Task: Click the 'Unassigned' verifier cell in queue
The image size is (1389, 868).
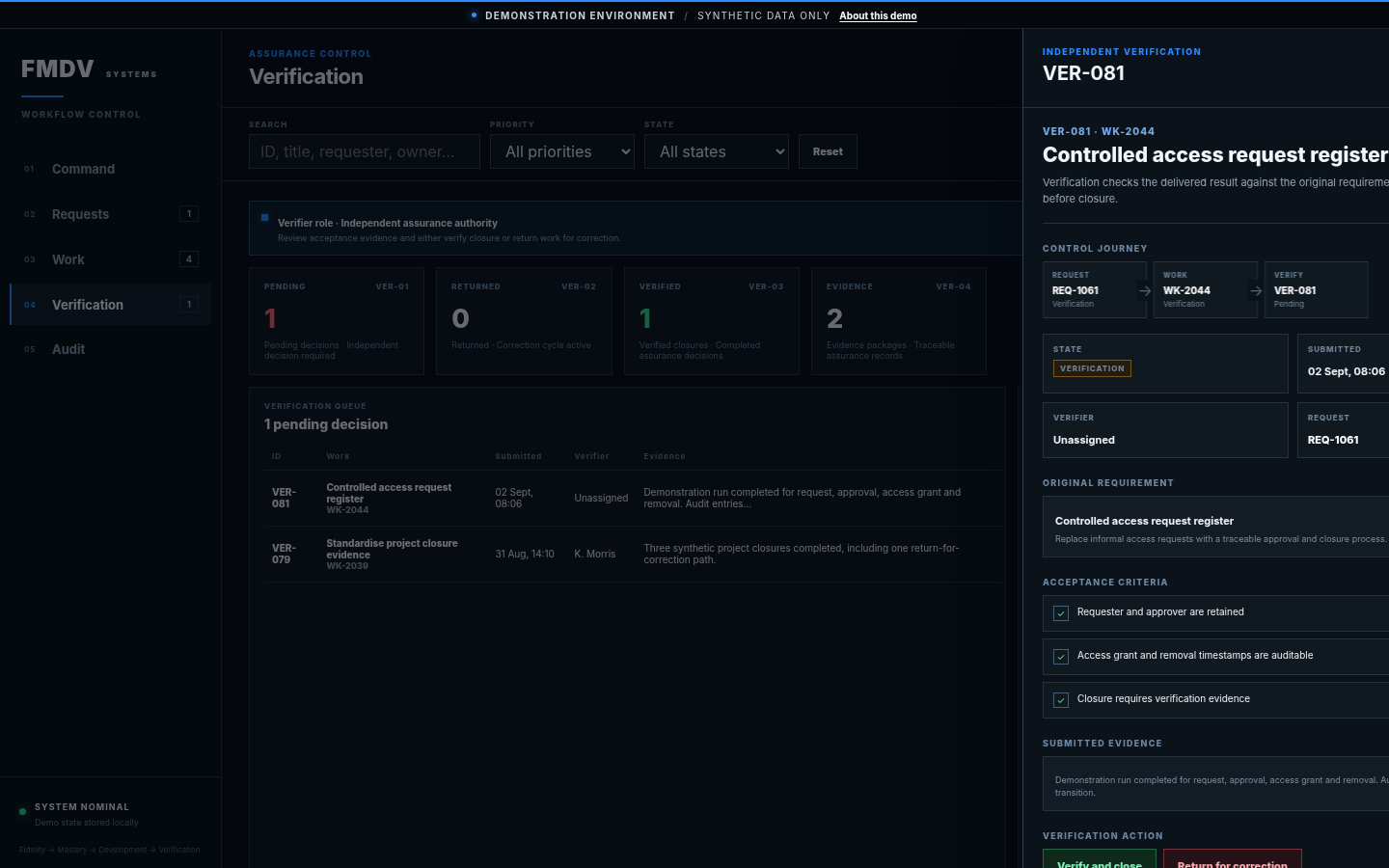Action: 601,499
